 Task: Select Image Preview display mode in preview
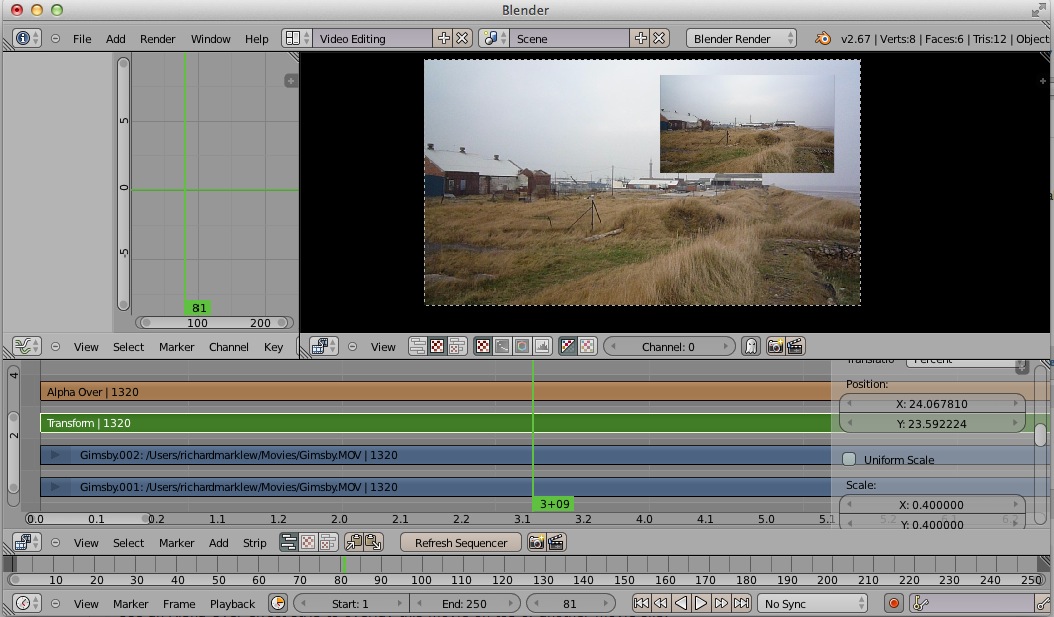coord(483,347)
